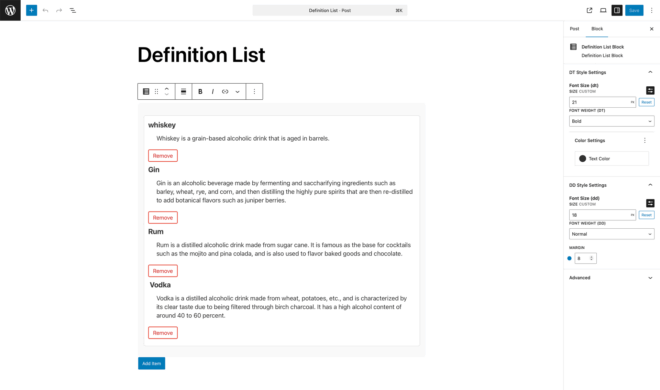This screenshot has width=660, height=390.
Task: Click the link icon in block toolbar
Action: (225, 91)
